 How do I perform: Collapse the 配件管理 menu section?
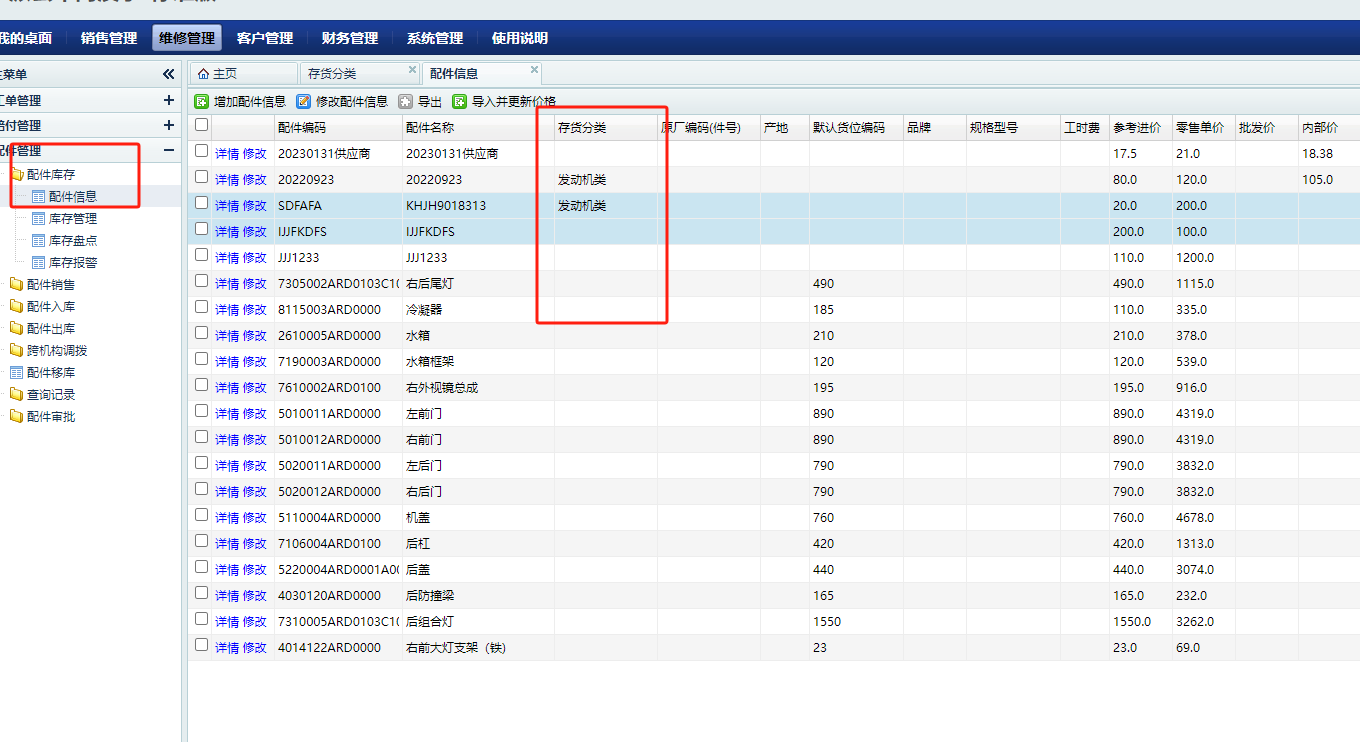(x=168, y=150)
